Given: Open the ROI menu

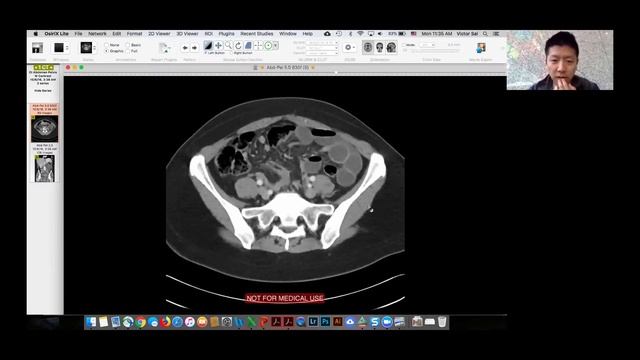Looking at the screenshot, I should coord(209,34).
